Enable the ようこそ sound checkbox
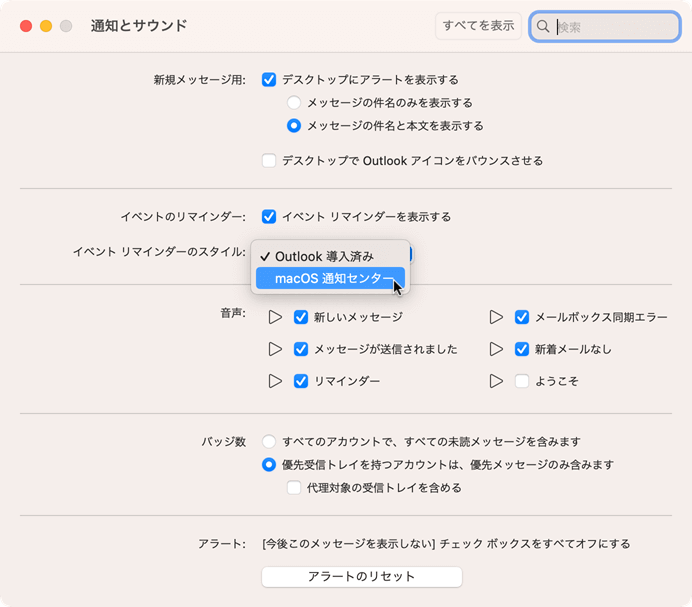Screen dimensions: 692x607 pos(522,381)
